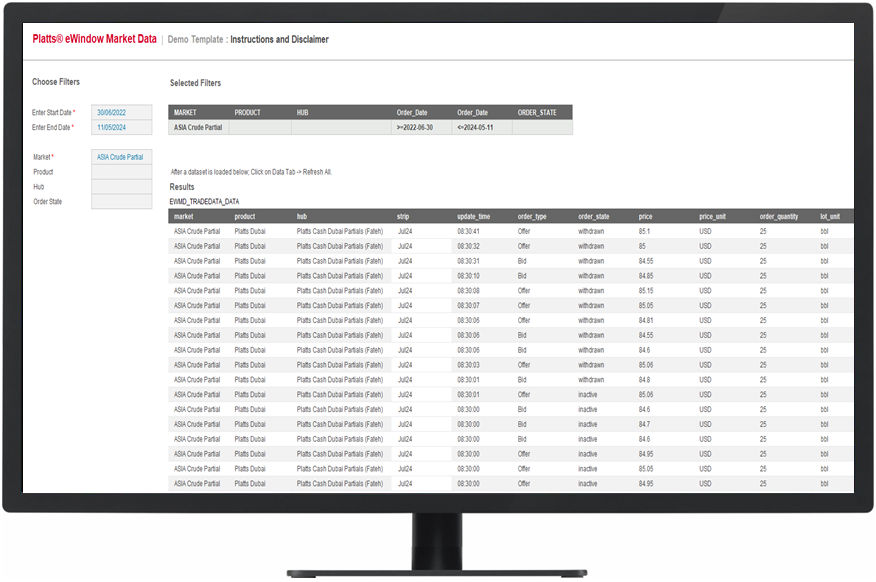Viewport: 876px width, 582px height.
Task: Click the update_time cell 08:30:10
Action: (x=468, y=276)
